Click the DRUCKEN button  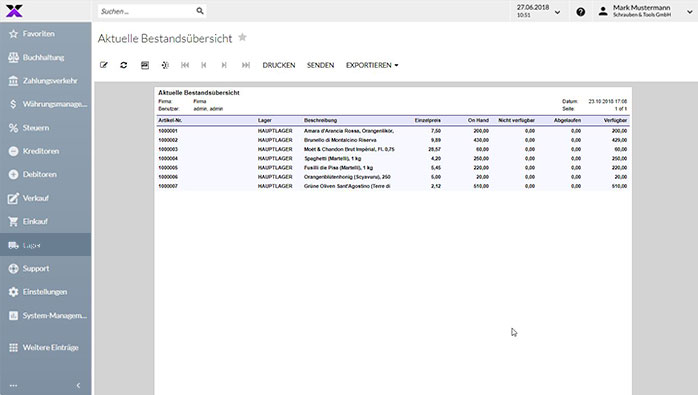[x=279, y=65]
